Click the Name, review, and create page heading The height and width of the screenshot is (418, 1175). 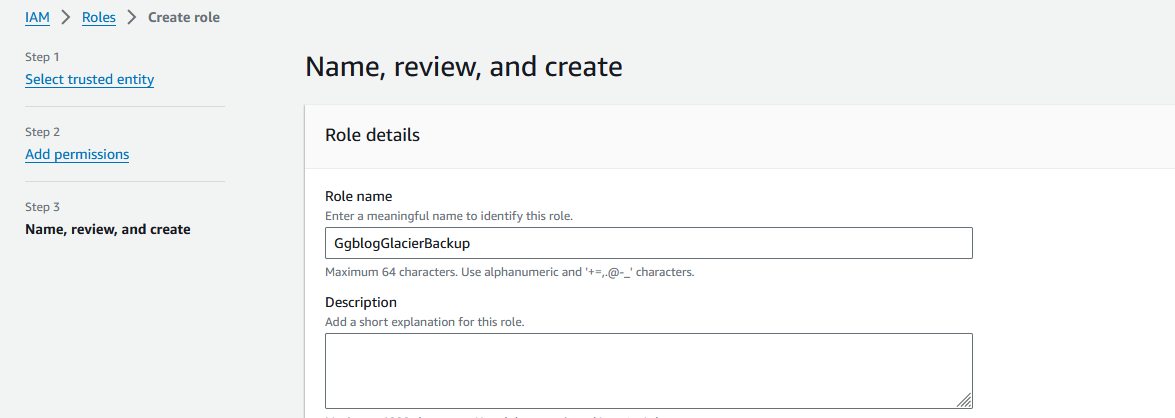463,67
